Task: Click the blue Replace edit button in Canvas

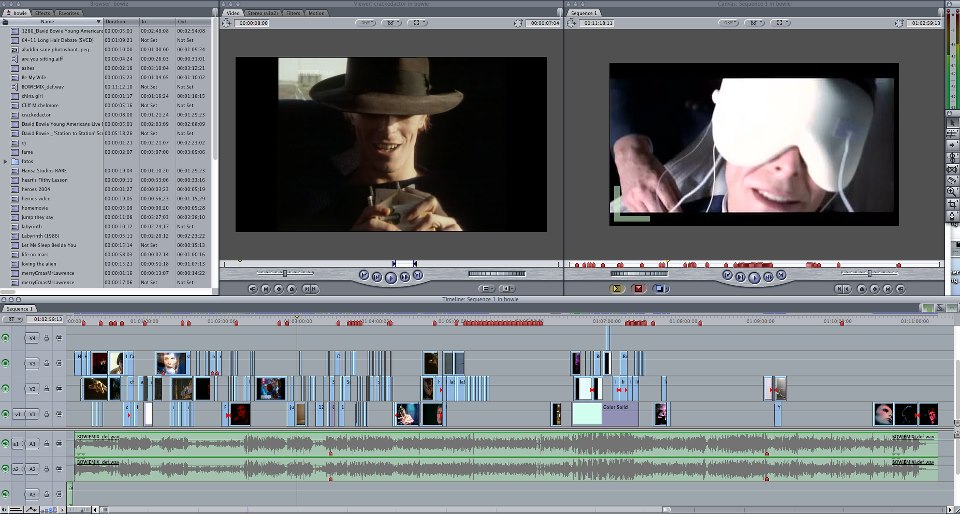Action: [x=660, y=289]
